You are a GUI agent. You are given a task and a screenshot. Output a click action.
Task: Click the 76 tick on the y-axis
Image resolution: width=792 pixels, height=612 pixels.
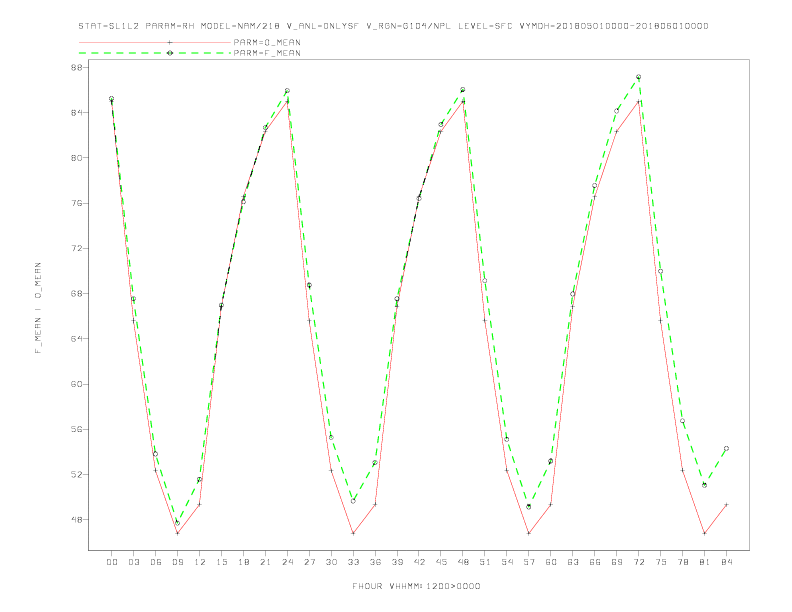pos(77,203)
